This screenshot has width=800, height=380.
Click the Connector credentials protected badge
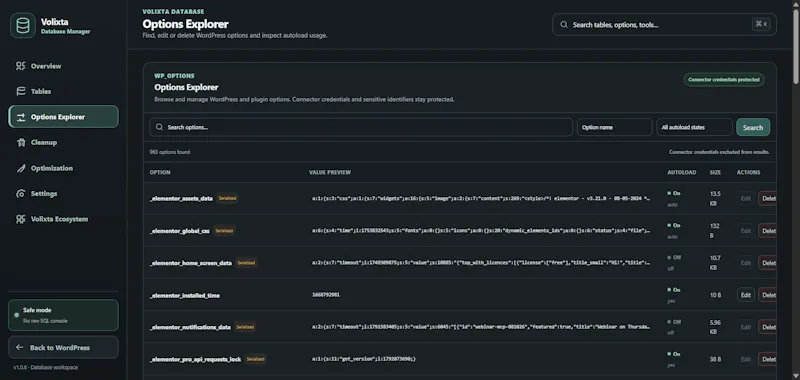pyautogui.click(x=724, y=80)
